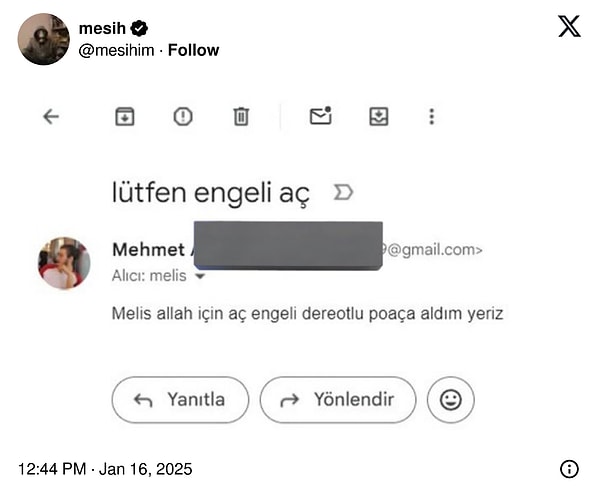Click the info icon at the bottom right
This screenshot has height=499, width=600.
coord(569,469)
